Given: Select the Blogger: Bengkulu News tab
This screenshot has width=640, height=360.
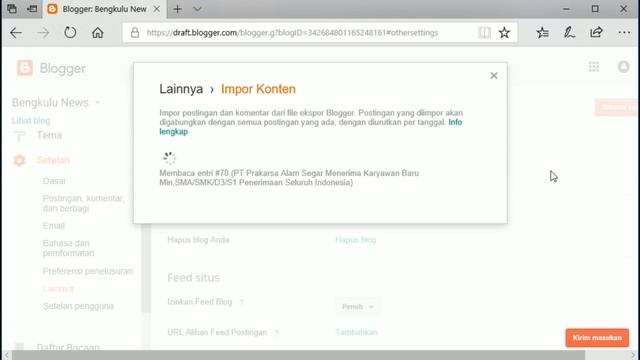Looking at the screenshot, I should tap(104, 9).
